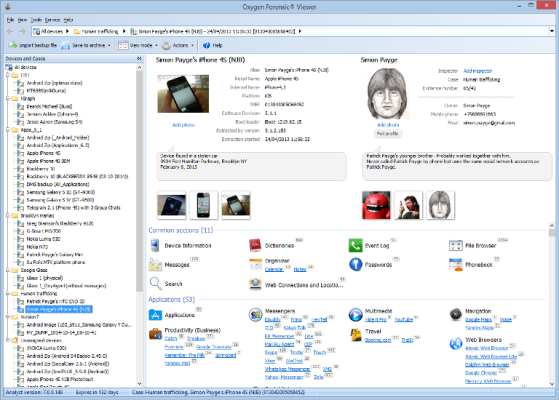
Task: Collapse the Google Glass folder
Action: pos(8,270)
